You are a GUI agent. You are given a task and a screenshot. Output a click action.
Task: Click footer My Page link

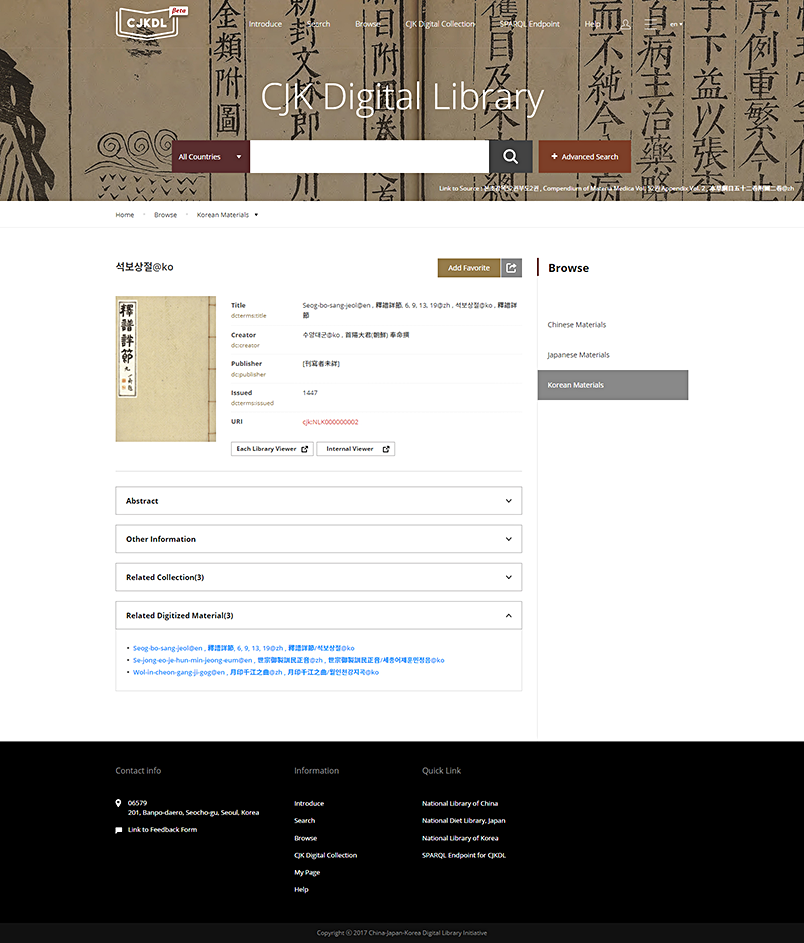coord(307,873)
